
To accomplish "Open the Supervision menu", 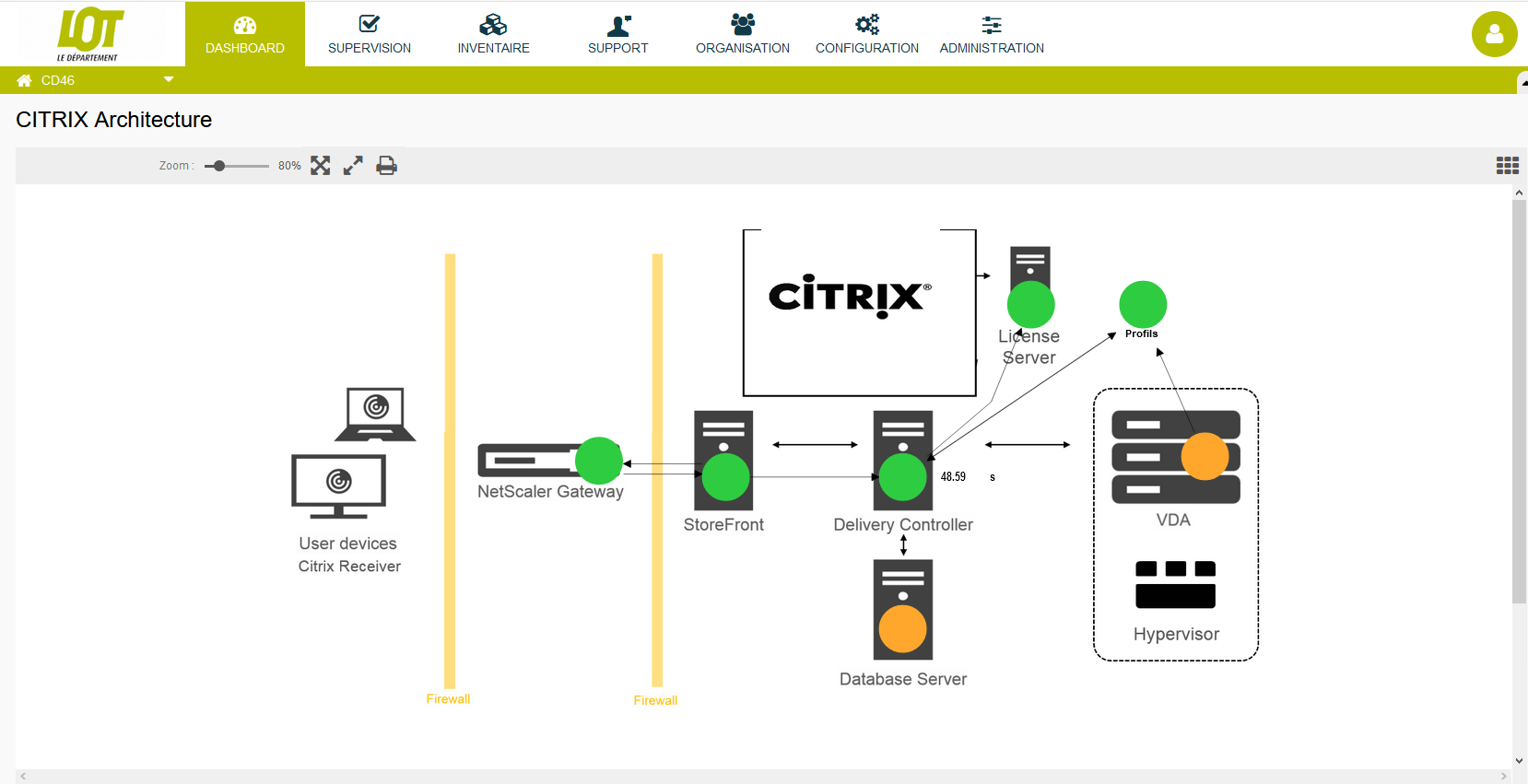I will [x=370, y=34].
